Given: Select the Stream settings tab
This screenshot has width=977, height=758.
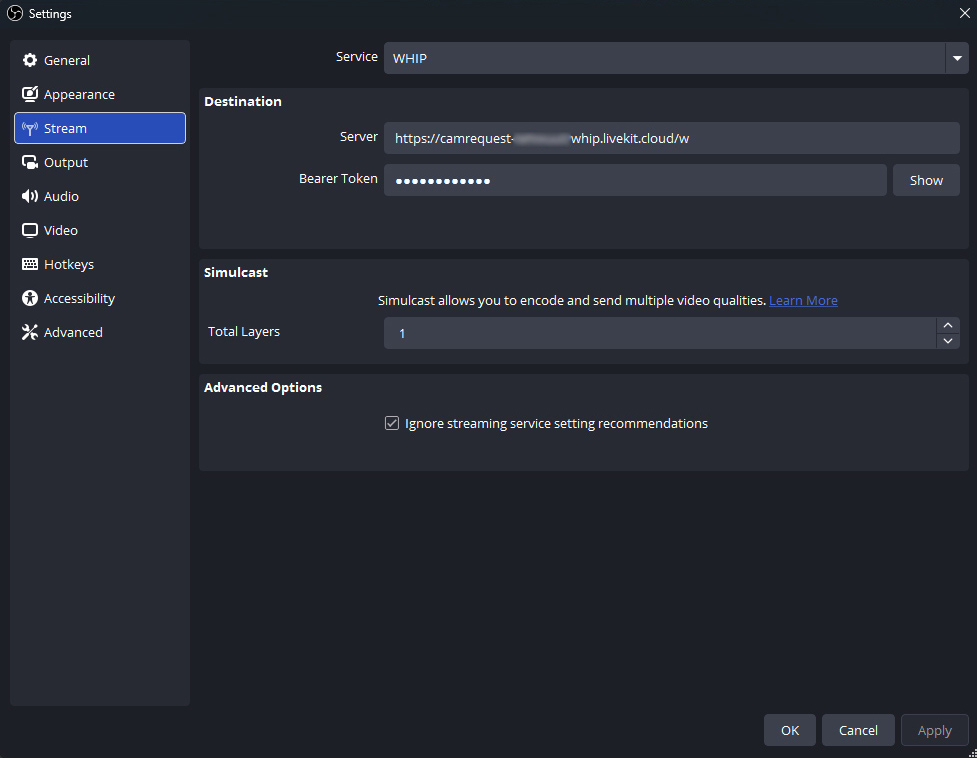Looking at the screenshot, I should click(x=100, y=128).
